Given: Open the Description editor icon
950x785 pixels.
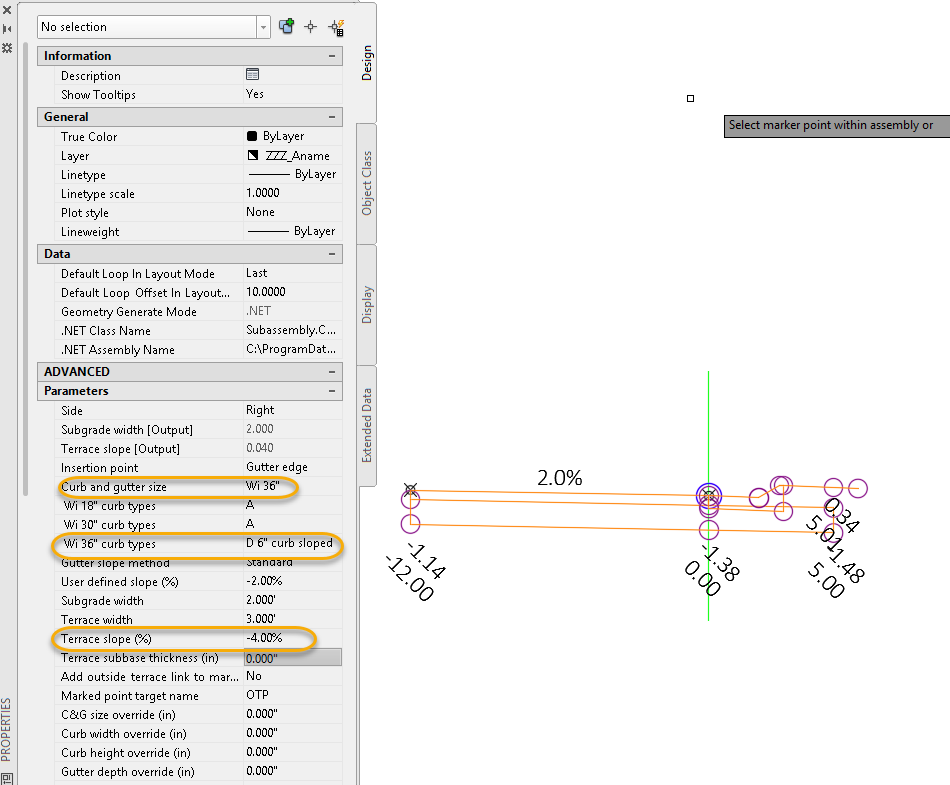Looking at the screenshot, I should tap(253, 75).
